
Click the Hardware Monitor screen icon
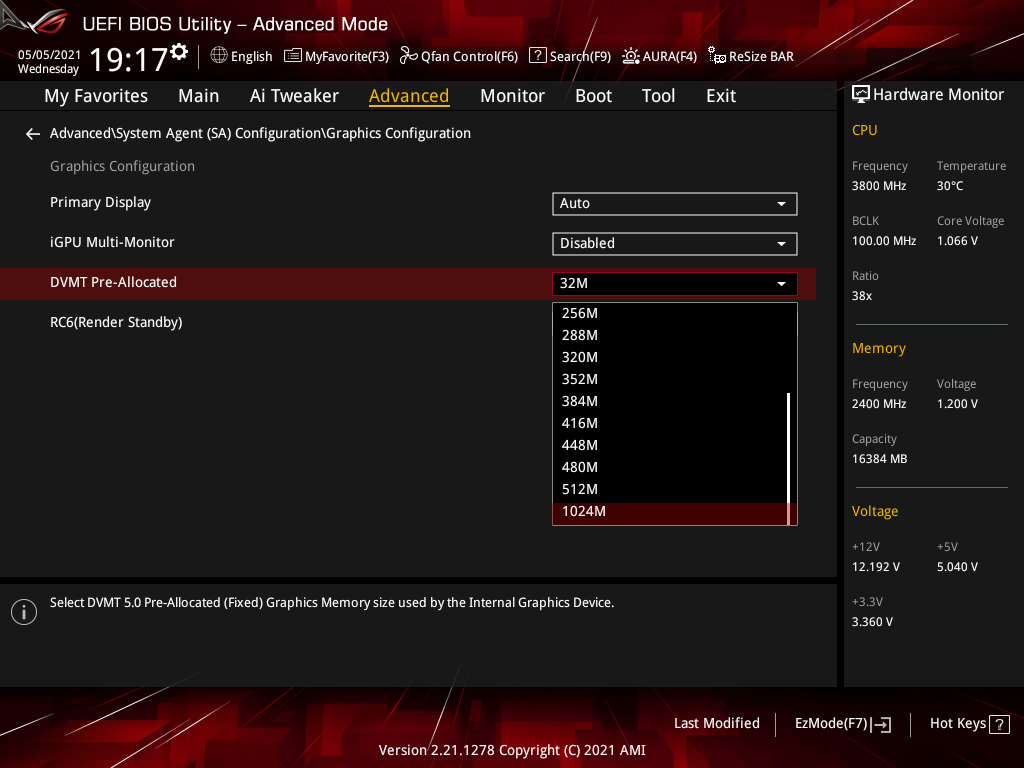coord(861,95)
